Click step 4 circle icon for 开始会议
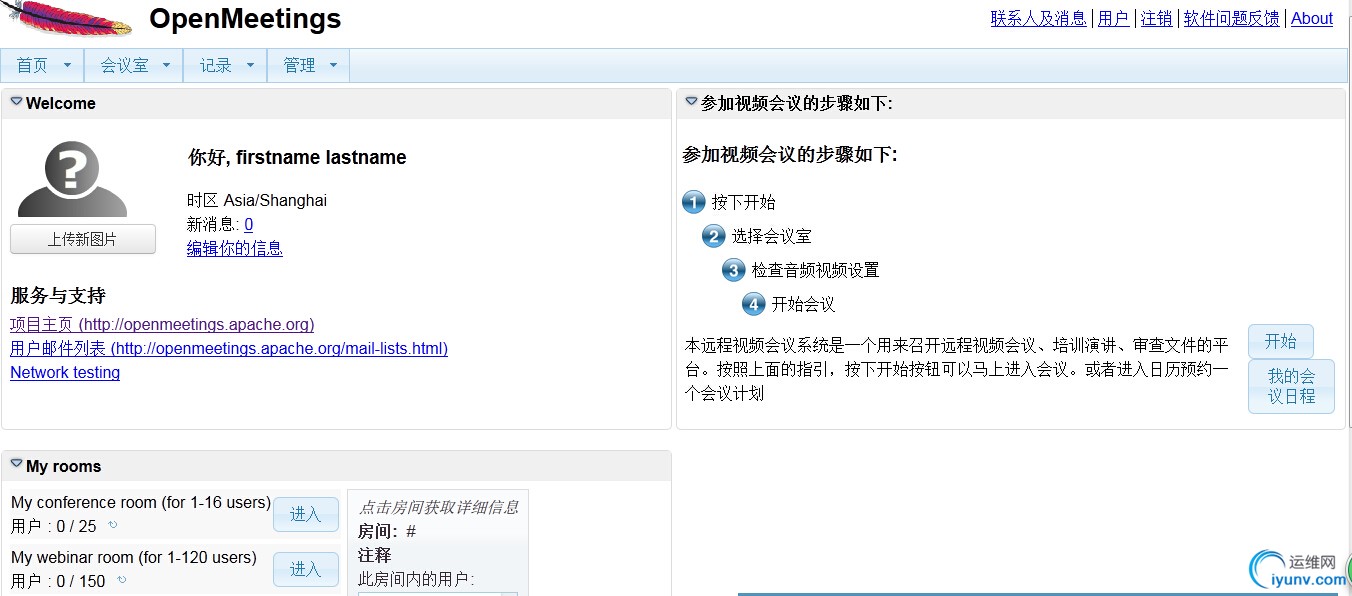Image resolution: width=1352 pixels, height=596 pixels. 753,304
